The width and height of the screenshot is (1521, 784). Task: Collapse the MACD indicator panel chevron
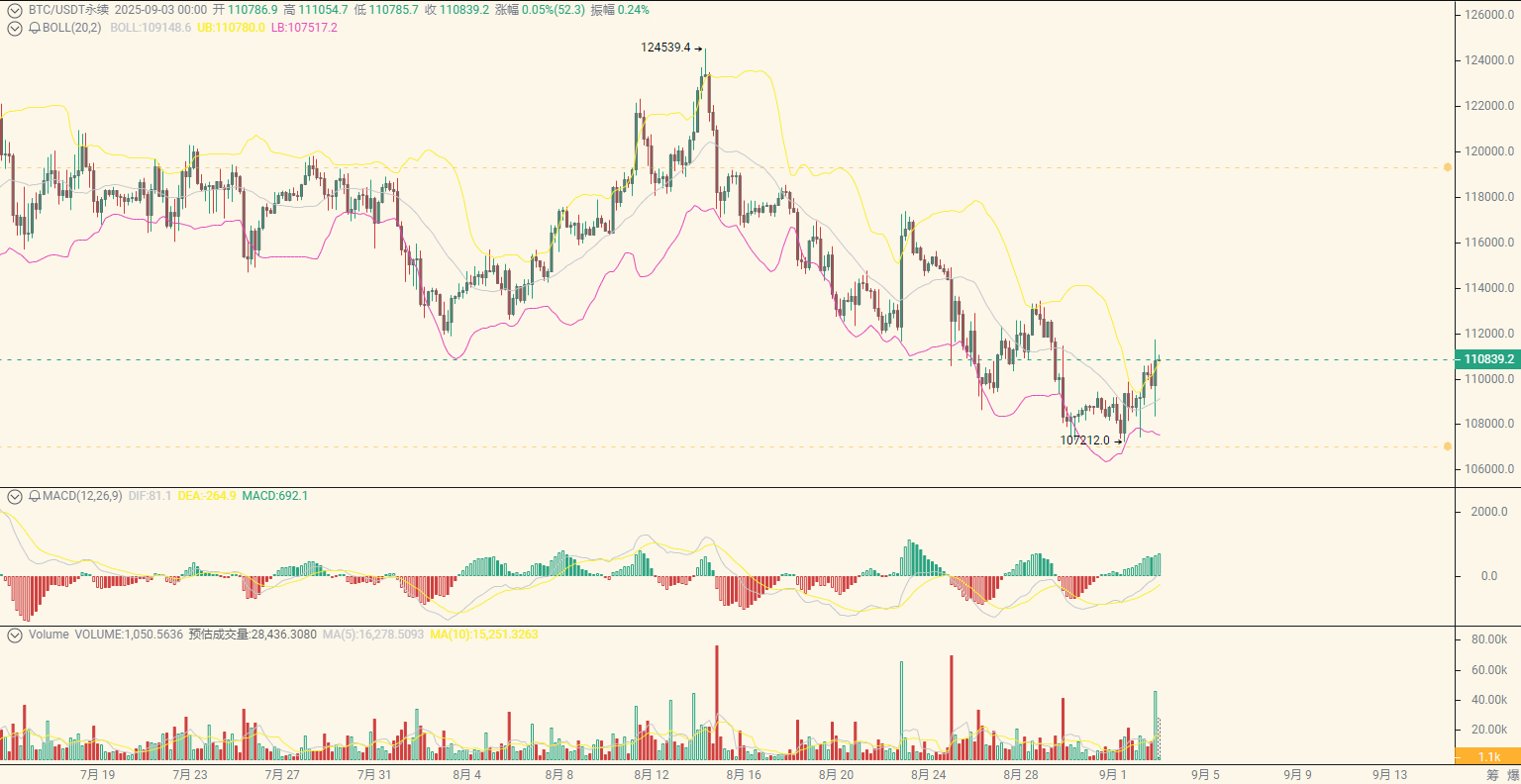click(15, 496)
